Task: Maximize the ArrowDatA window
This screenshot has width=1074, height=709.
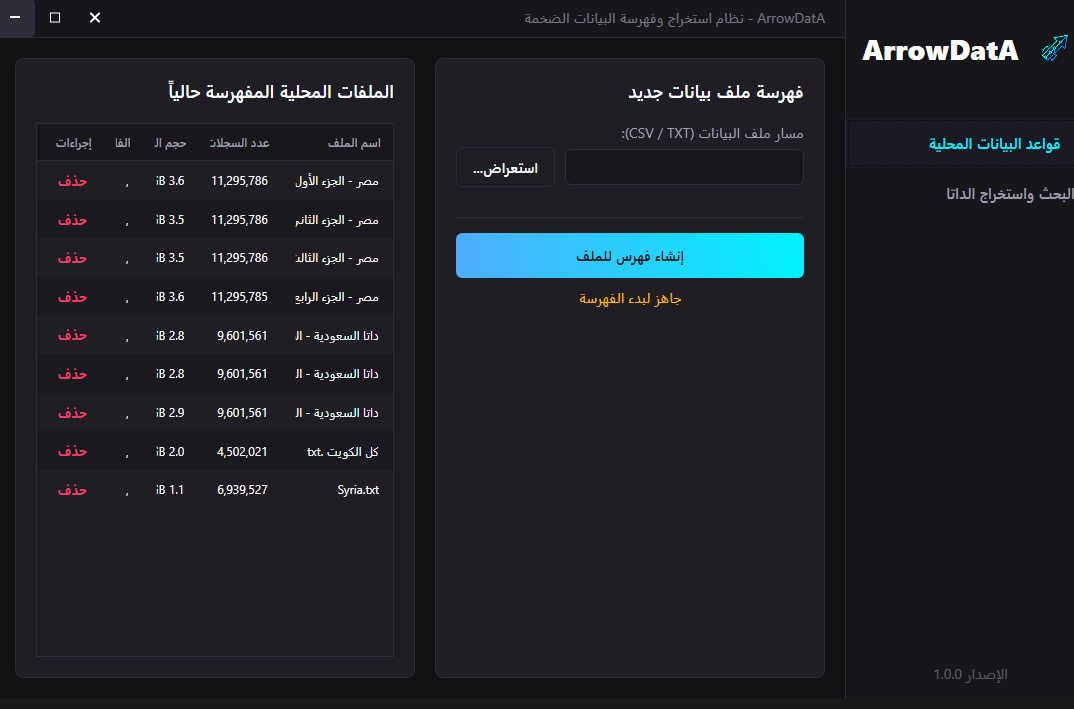Action: (x=55, y=18)
